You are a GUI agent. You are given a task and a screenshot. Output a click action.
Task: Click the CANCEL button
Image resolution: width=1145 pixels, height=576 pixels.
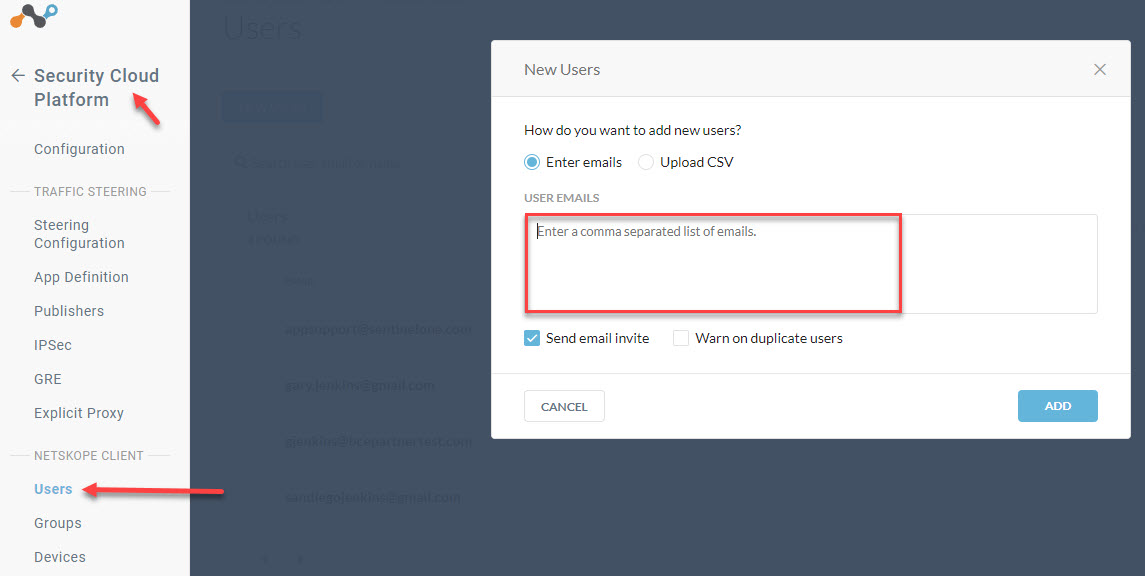coord(564,406)
